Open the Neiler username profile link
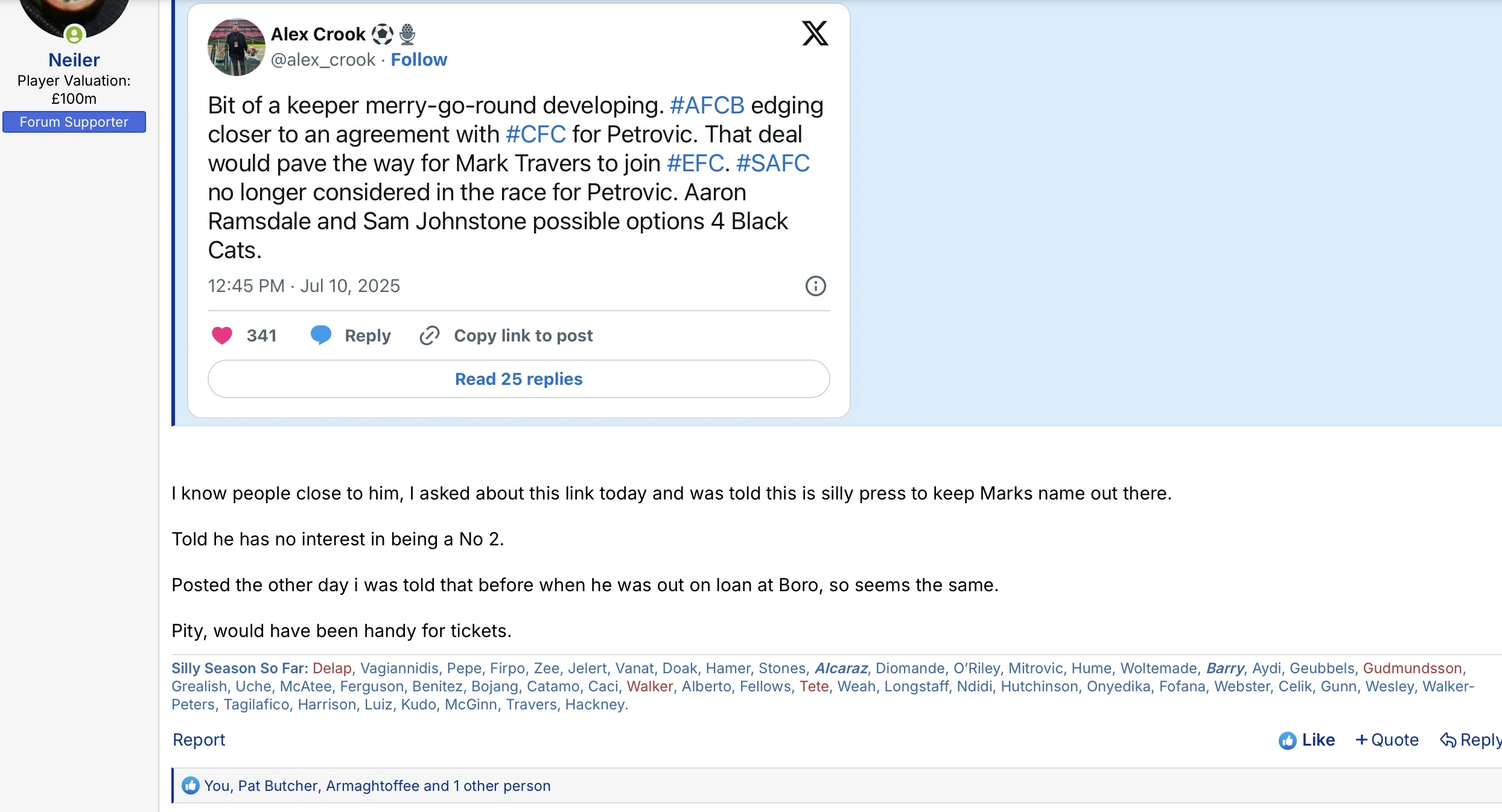The width and height of the screenshot is (1502, 812). [x=74, y=60]
